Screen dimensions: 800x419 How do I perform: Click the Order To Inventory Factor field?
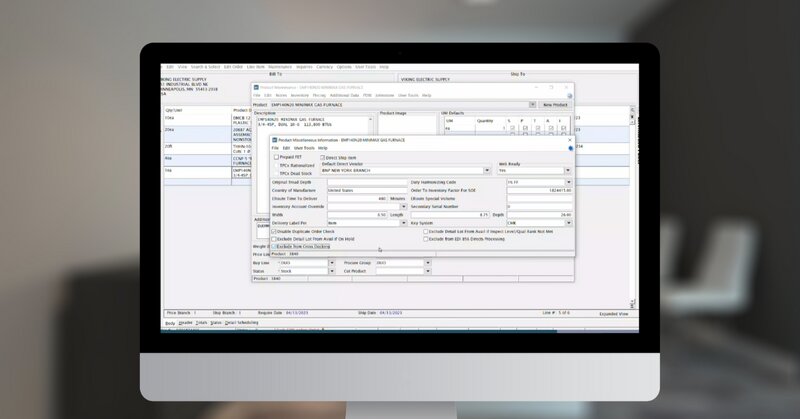point(539,190)
